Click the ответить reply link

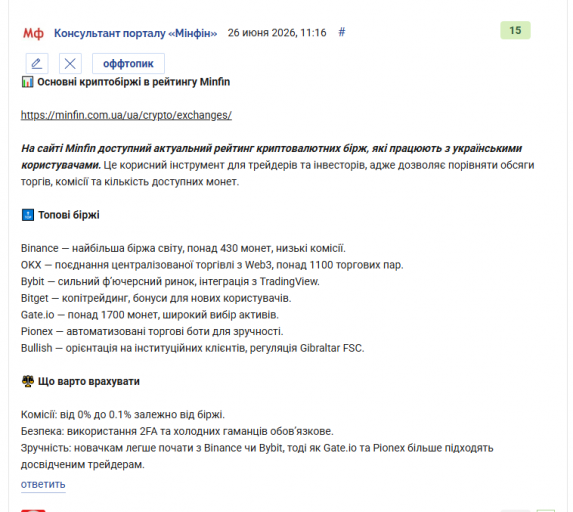tap(43, 484)
